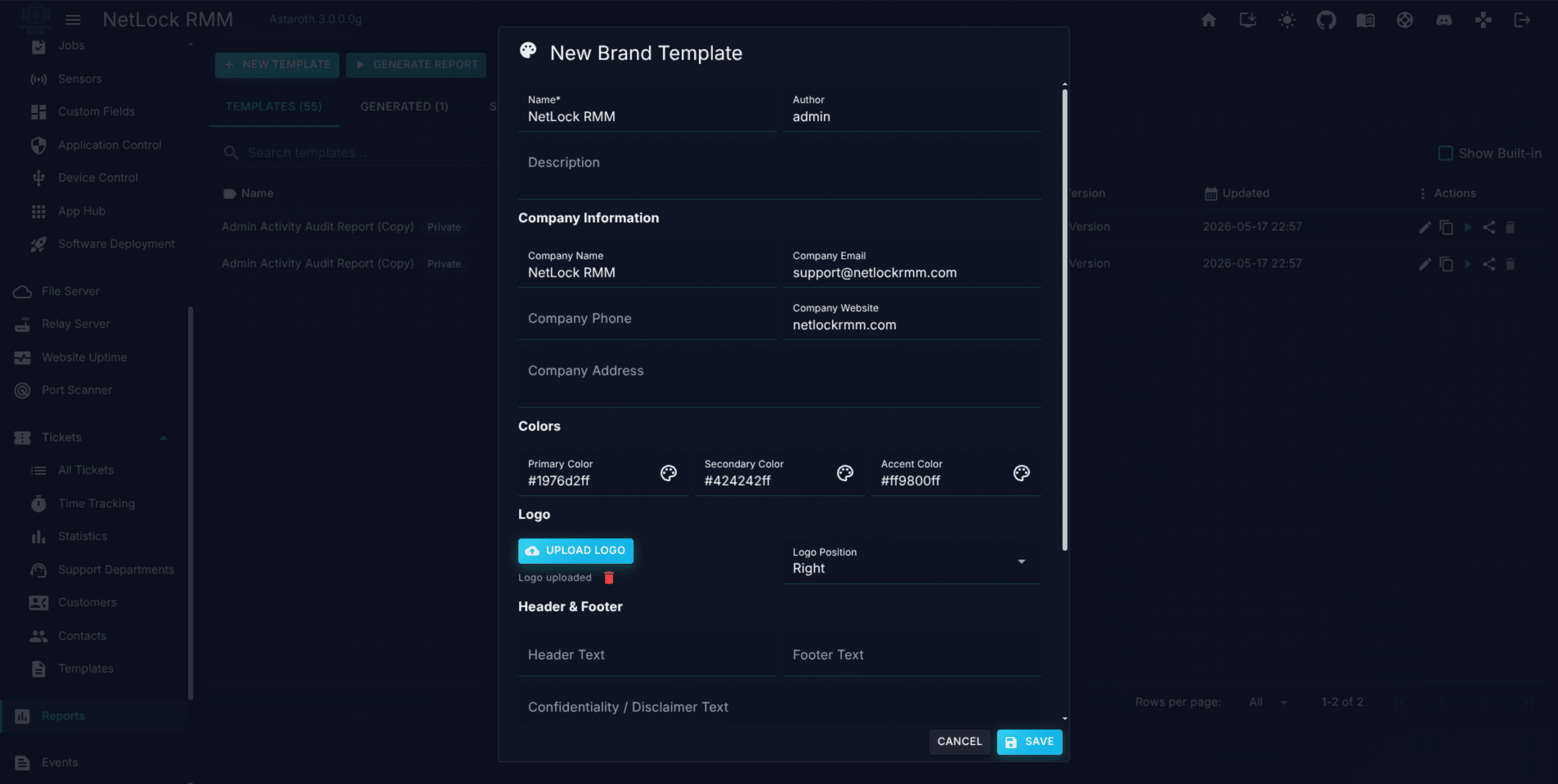Click the Company Website field
Screen dimensions: 1558x784
(911, 318)
